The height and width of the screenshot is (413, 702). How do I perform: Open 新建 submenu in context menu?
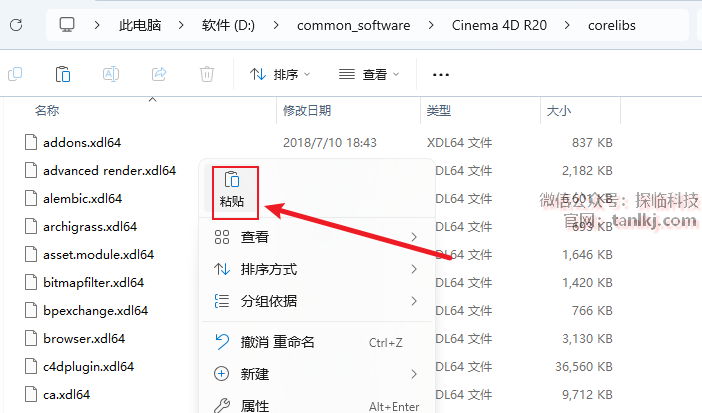point(317,374)
